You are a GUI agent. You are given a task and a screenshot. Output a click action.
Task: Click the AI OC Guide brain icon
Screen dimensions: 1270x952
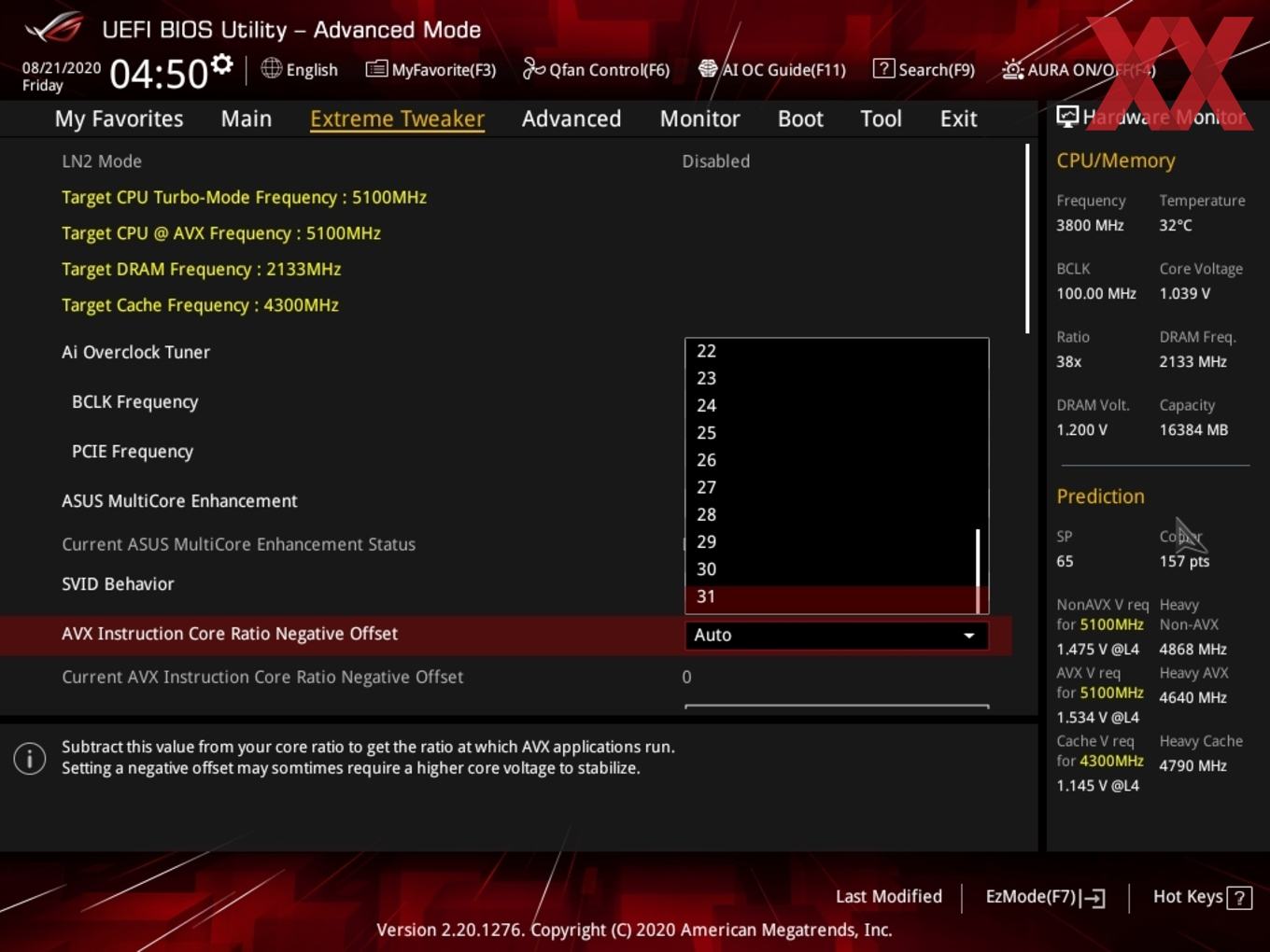708,69
